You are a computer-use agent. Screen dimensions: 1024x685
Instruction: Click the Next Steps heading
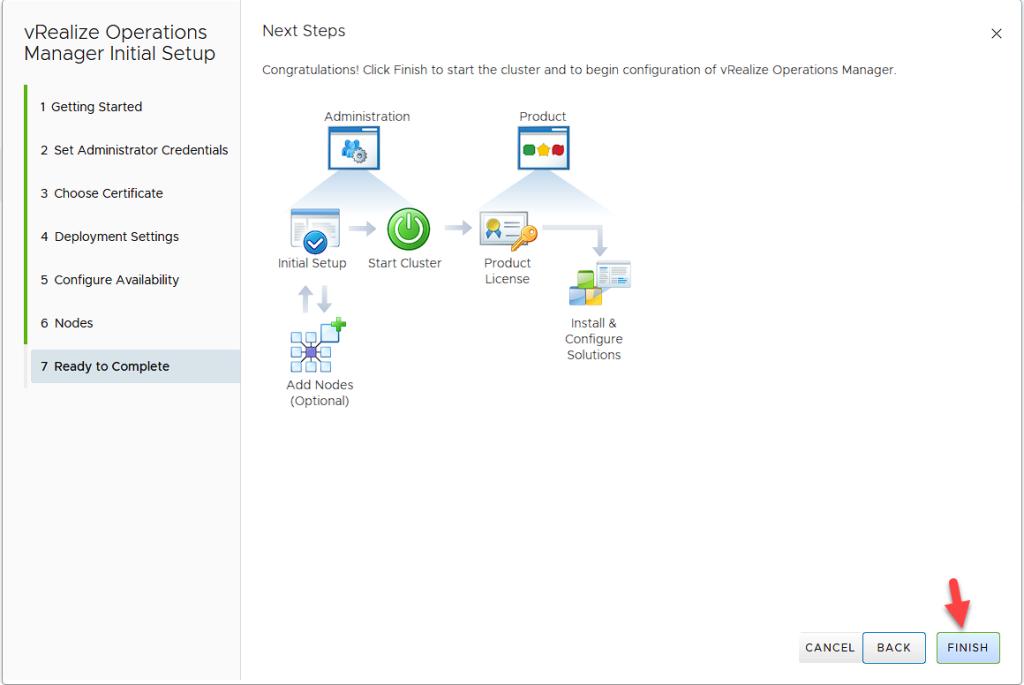pyautogui.click(x=304, y=31)
